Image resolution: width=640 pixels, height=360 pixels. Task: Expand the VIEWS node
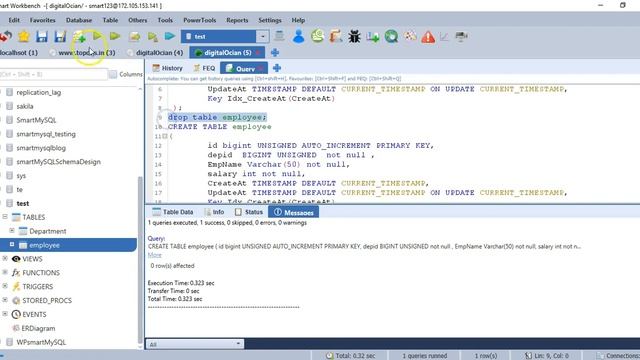(5, 258)
